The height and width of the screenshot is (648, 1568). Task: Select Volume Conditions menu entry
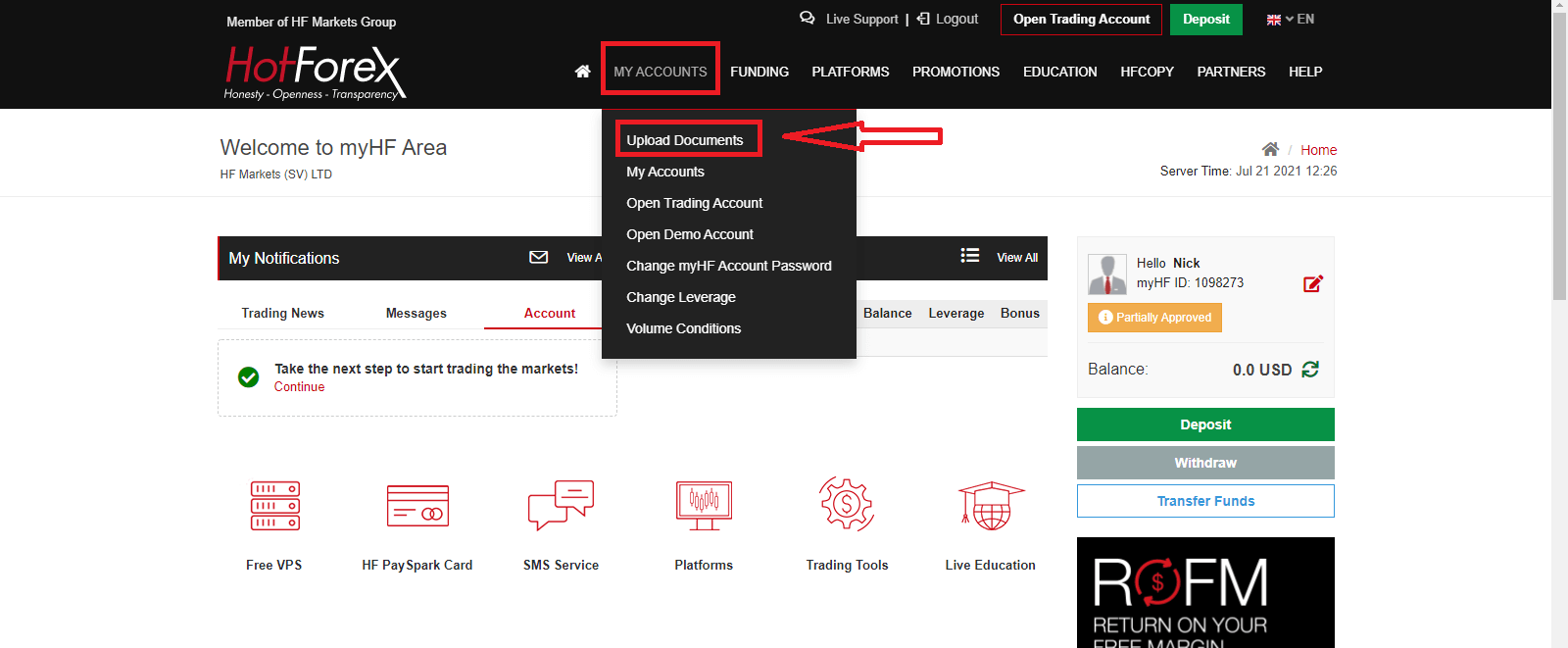(x=684, y=328)
